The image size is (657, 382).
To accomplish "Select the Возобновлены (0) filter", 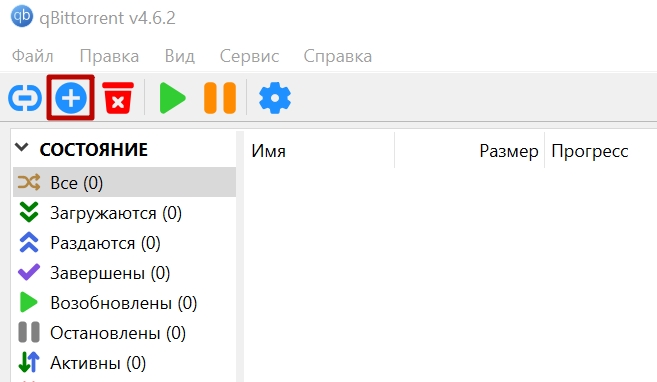I will click(124, 303).
